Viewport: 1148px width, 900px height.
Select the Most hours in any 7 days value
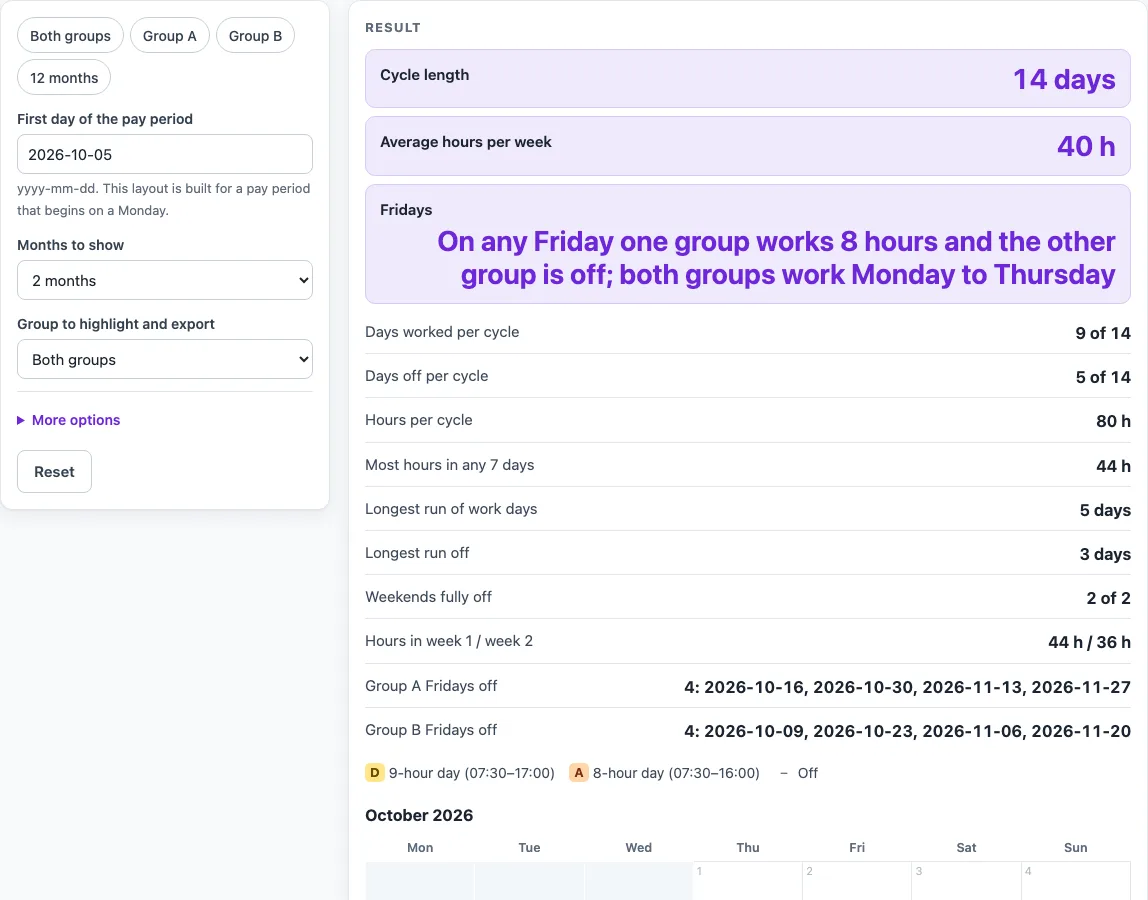click(1113, 466)
